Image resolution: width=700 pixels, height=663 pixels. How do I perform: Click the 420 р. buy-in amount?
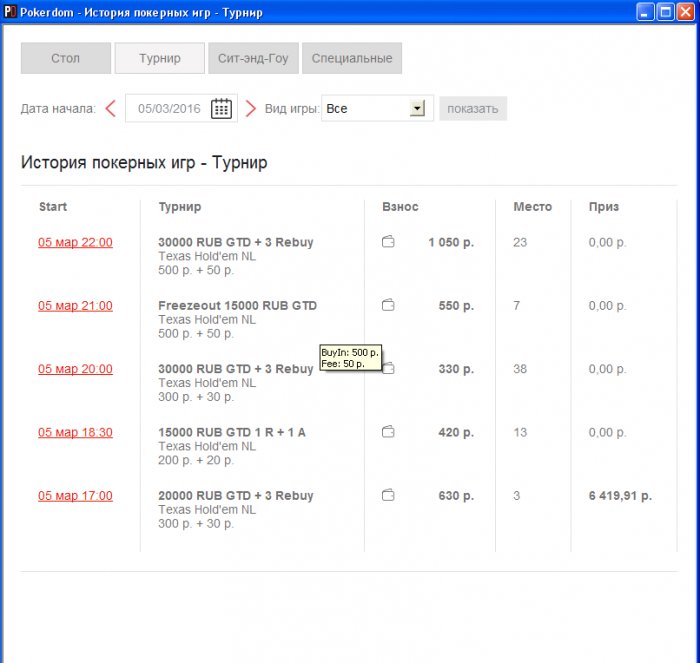(456, 432)
